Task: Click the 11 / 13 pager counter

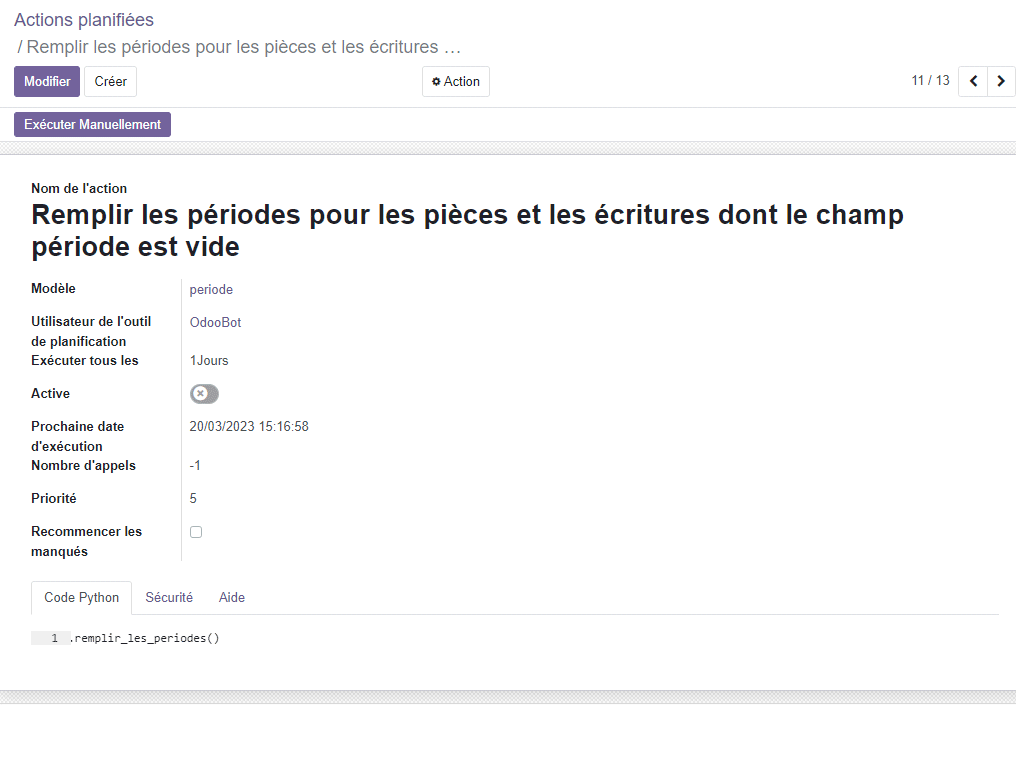Action: click(930, 81)
